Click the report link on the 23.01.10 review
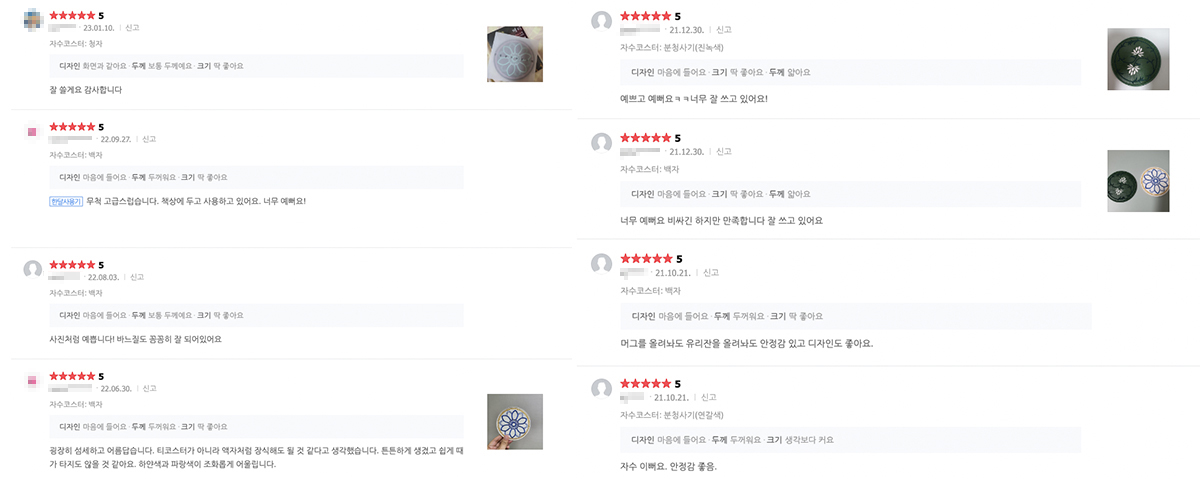The width and height of the screenshot is (1200, 479). tap(132, 28)
